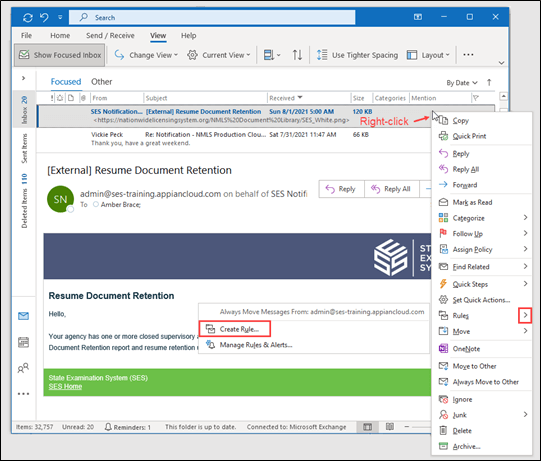
Task: Choose Archive in context menu
Action: (481, 446)
